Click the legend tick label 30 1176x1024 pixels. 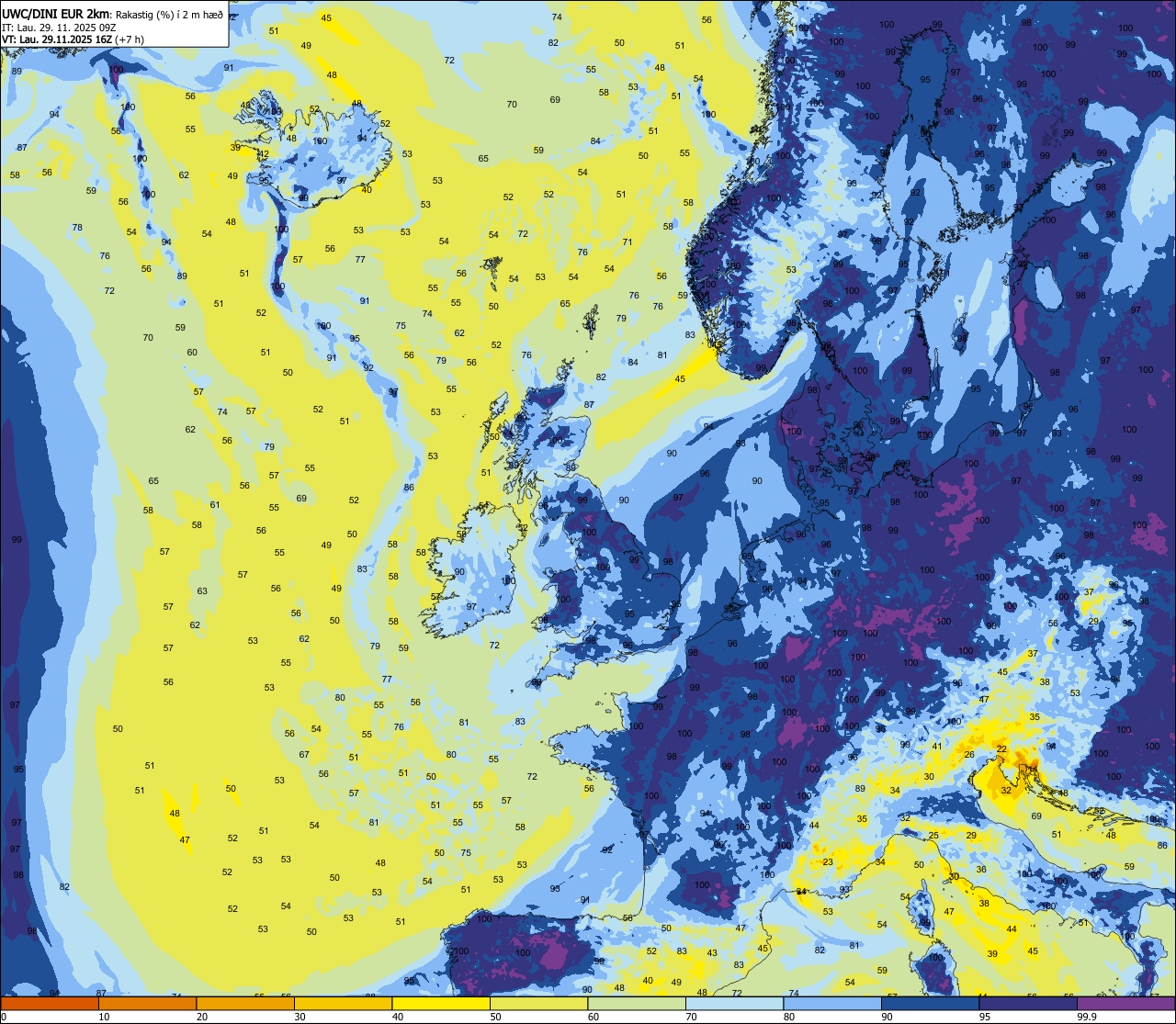300,1017
